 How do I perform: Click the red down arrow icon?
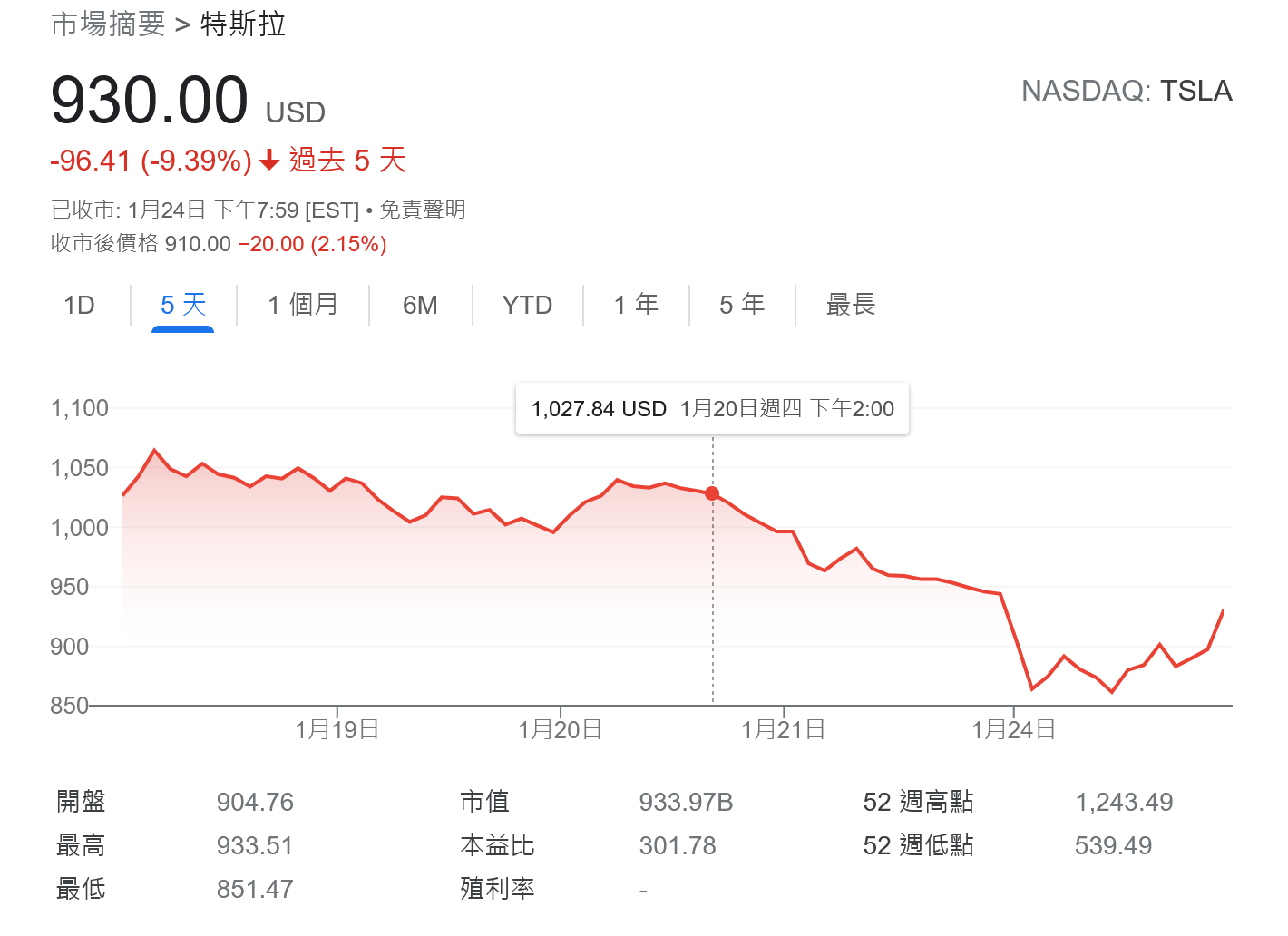pyautogui.click(x=269, y=161)
